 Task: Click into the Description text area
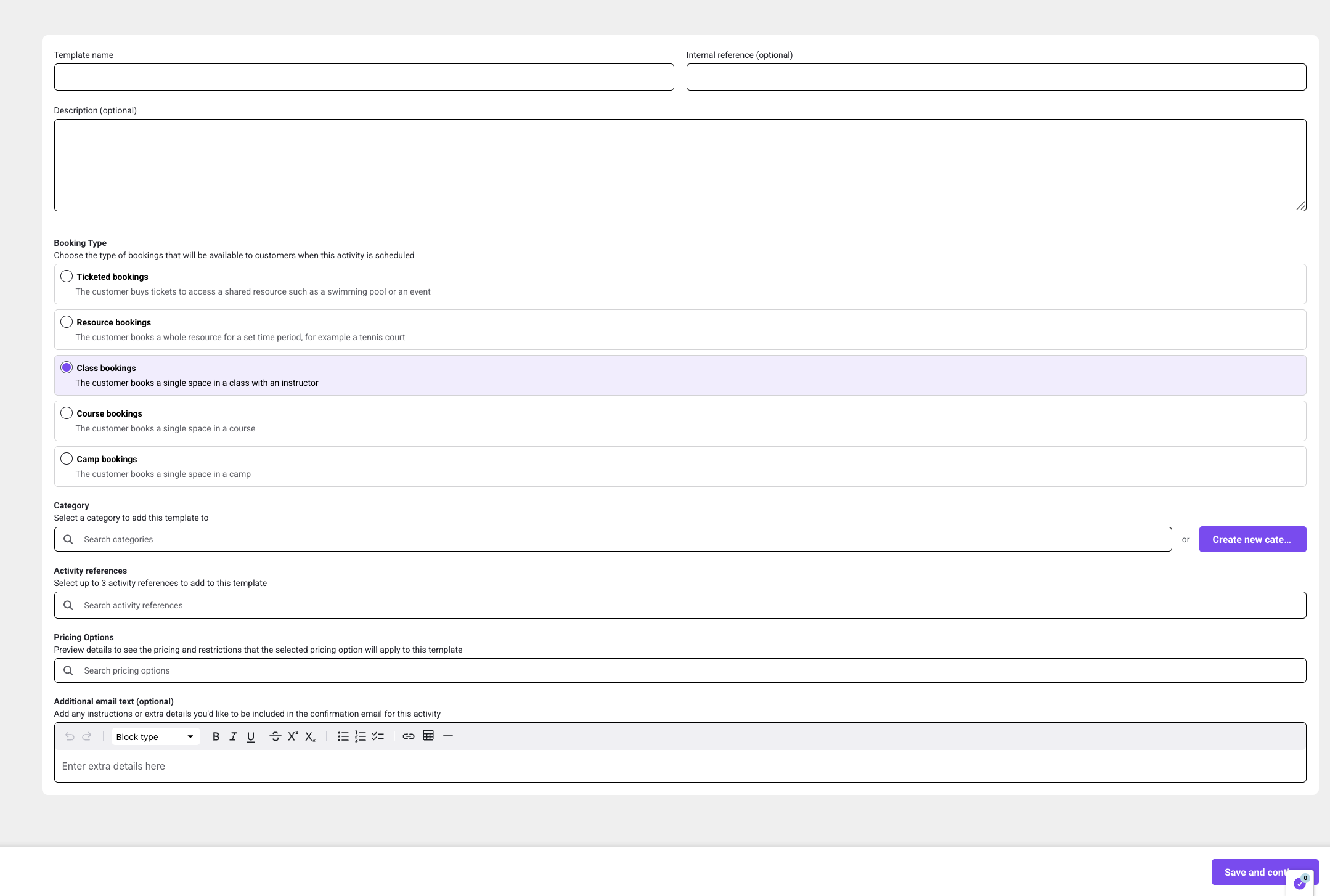point(680,165)
